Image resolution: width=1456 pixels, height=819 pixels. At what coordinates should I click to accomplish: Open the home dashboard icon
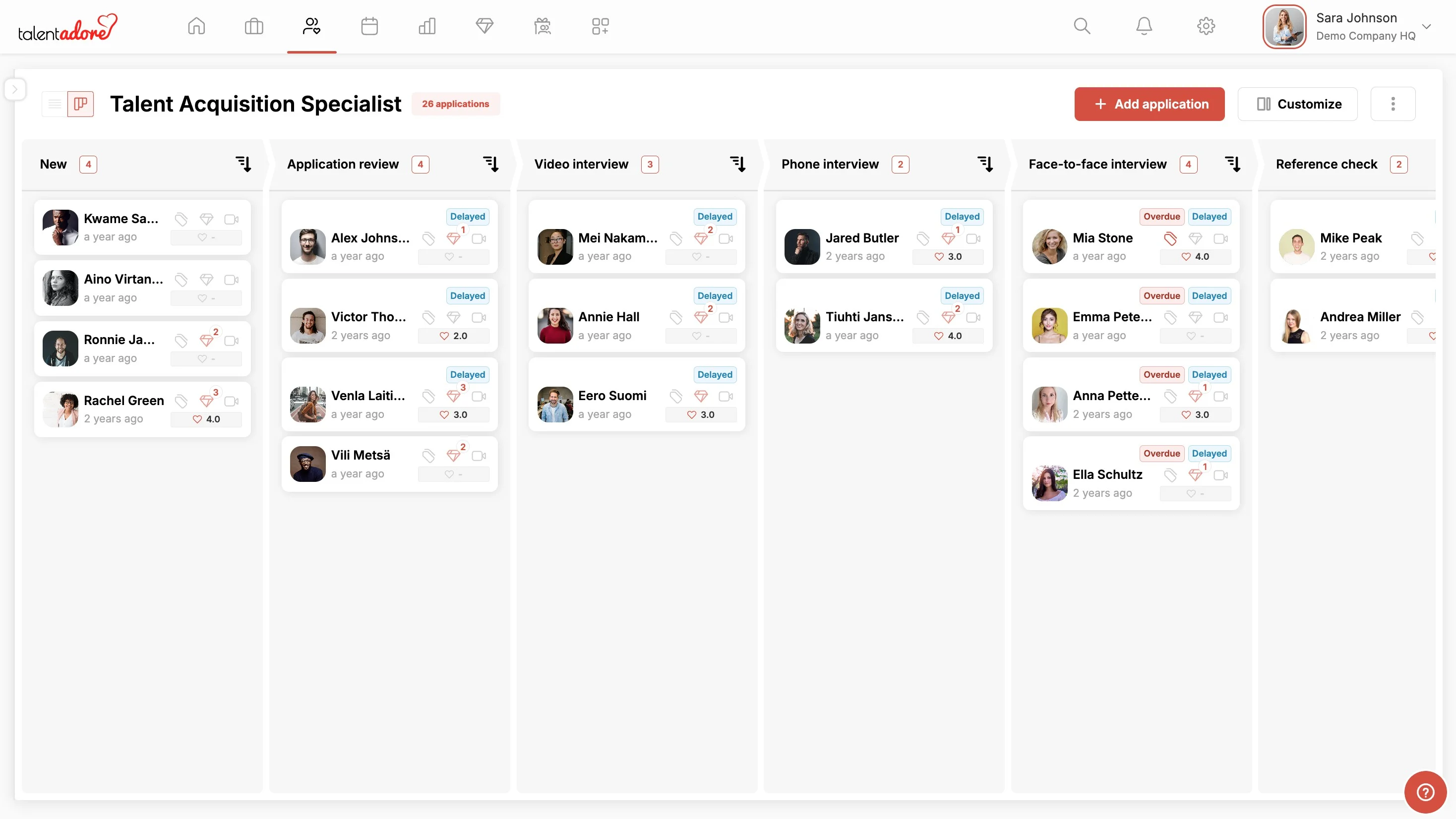coord(196,26)
